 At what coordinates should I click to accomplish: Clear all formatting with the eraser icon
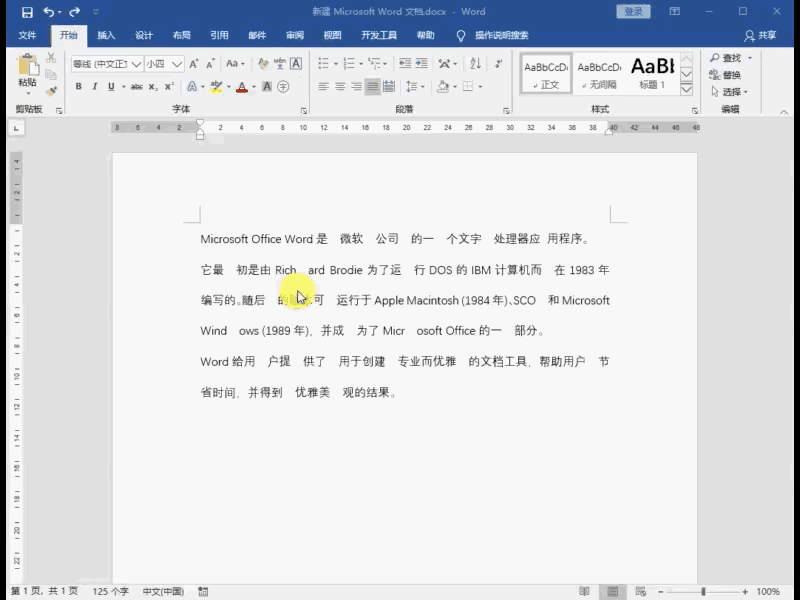(x=263, y=64)
